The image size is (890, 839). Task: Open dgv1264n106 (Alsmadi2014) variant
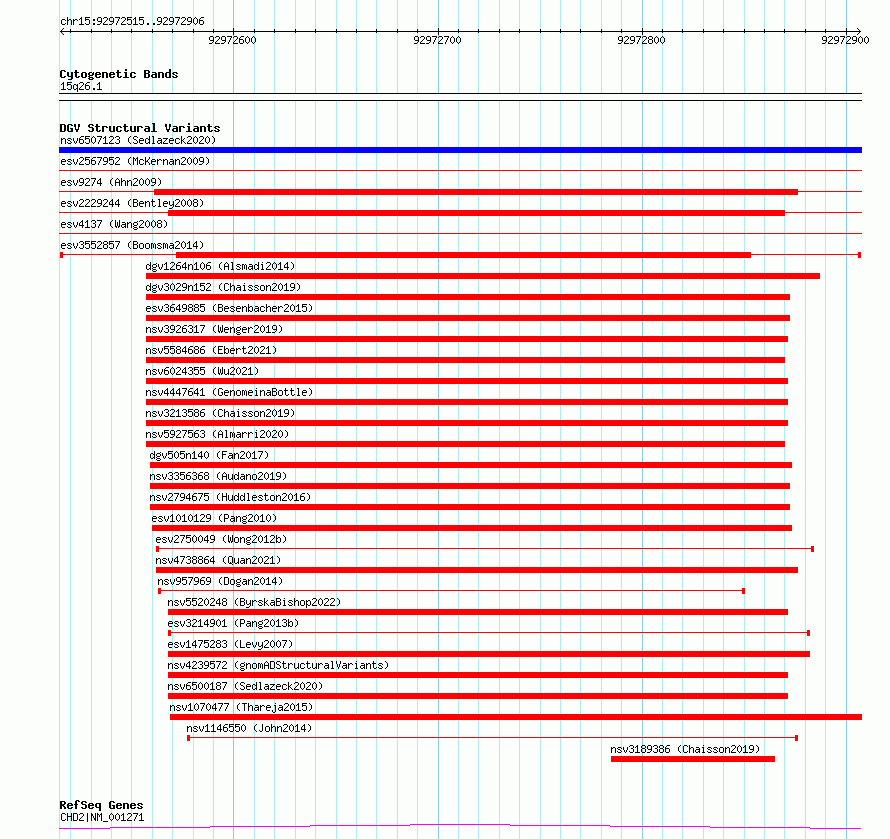(220, 266)
